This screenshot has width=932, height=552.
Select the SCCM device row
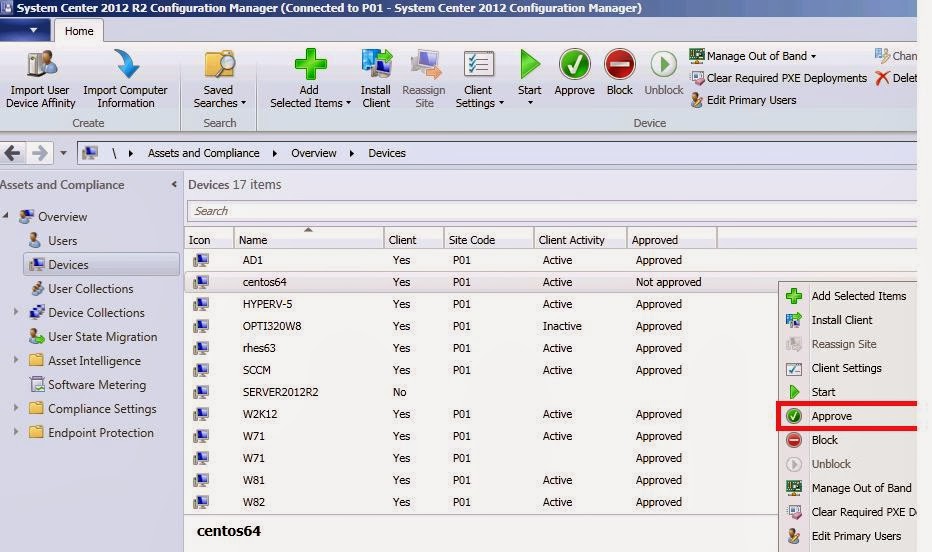tap(481, 370)
